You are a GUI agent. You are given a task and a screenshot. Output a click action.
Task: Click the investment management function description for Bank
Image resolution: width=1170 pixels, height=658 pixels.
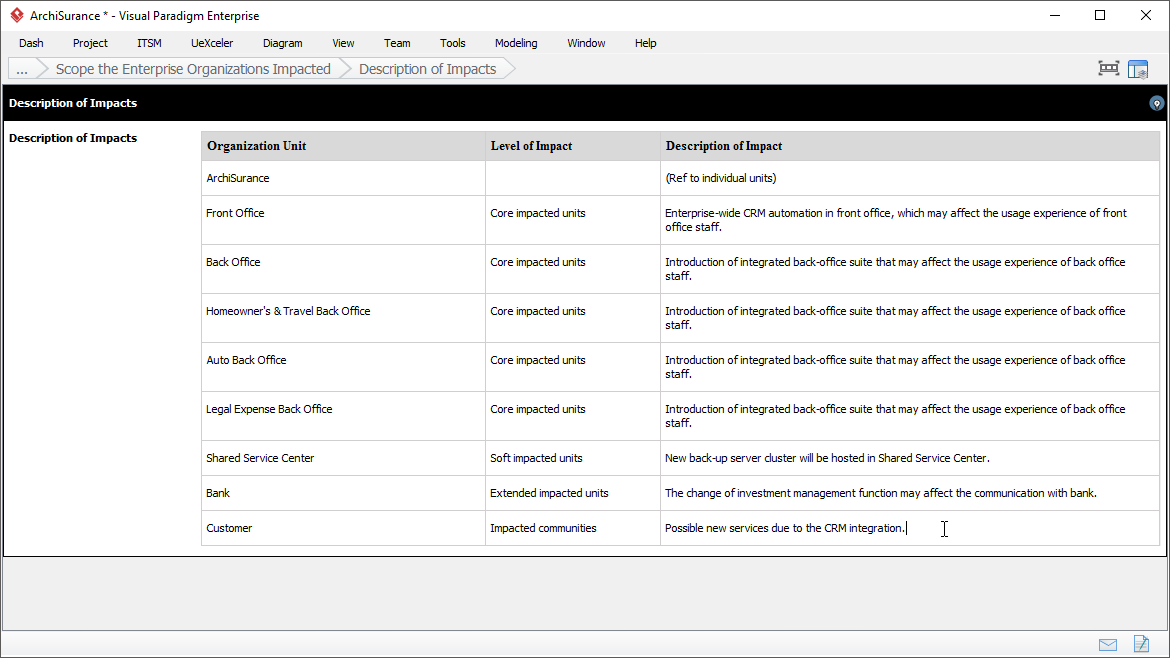(x=910, y=493)
